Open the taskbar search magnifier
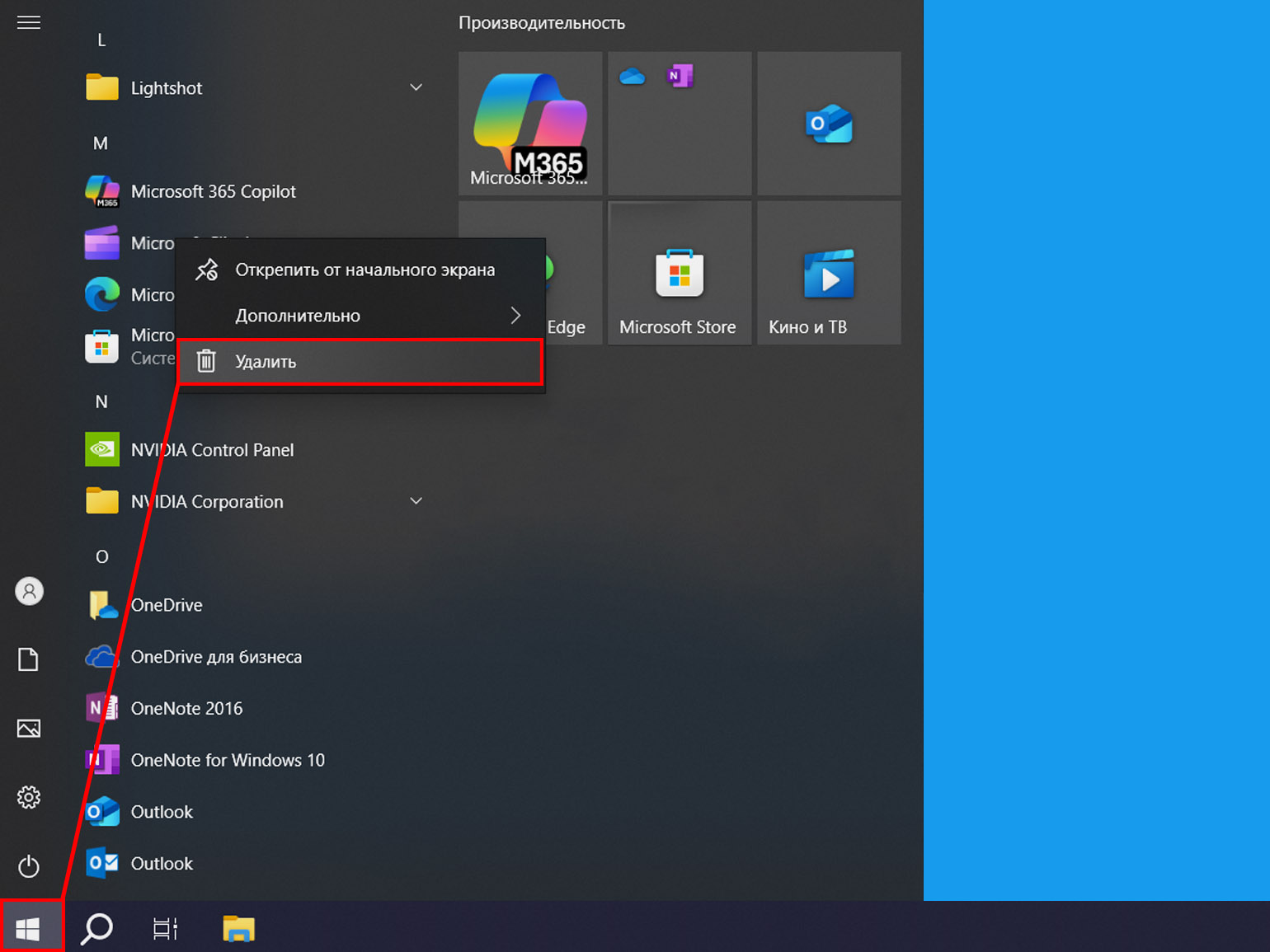The image size is (1270, 952). (x=97, y=929)
